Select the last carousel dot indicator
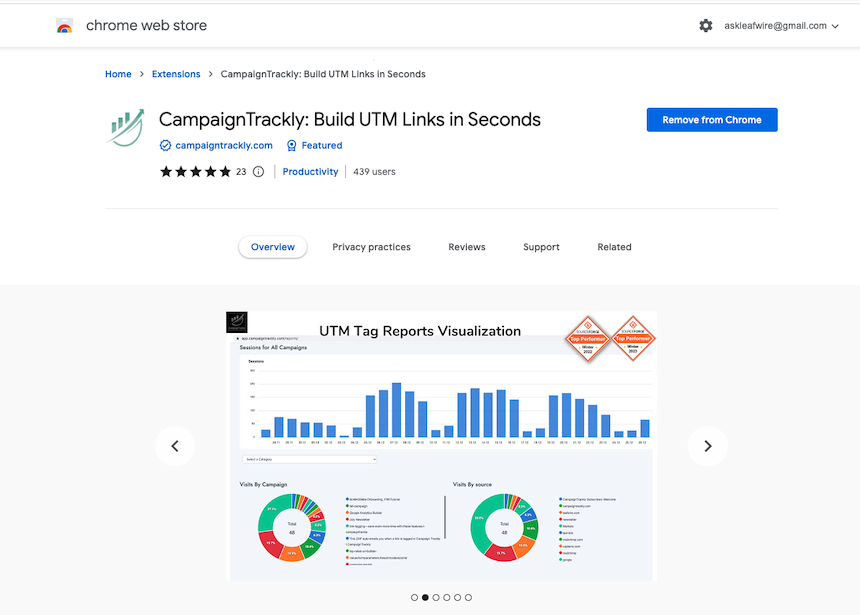 tap(468, 597)
